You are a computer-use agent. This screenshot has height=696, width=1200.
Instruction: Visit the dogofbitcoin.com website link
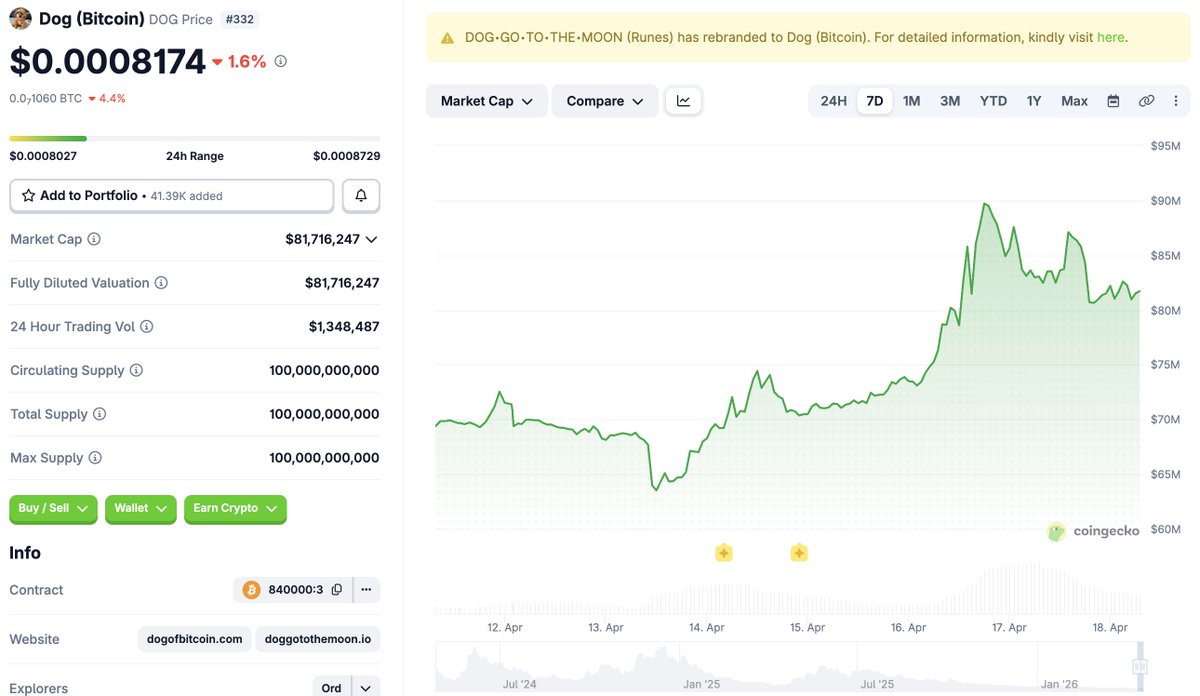194,639
